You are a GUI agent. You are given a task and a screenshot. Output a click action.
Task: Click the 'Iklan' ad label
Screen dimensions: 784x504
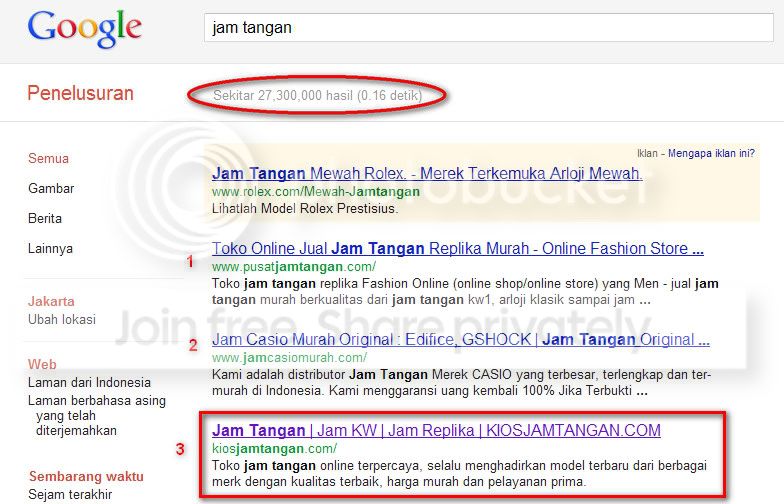(x=647, y=154)
